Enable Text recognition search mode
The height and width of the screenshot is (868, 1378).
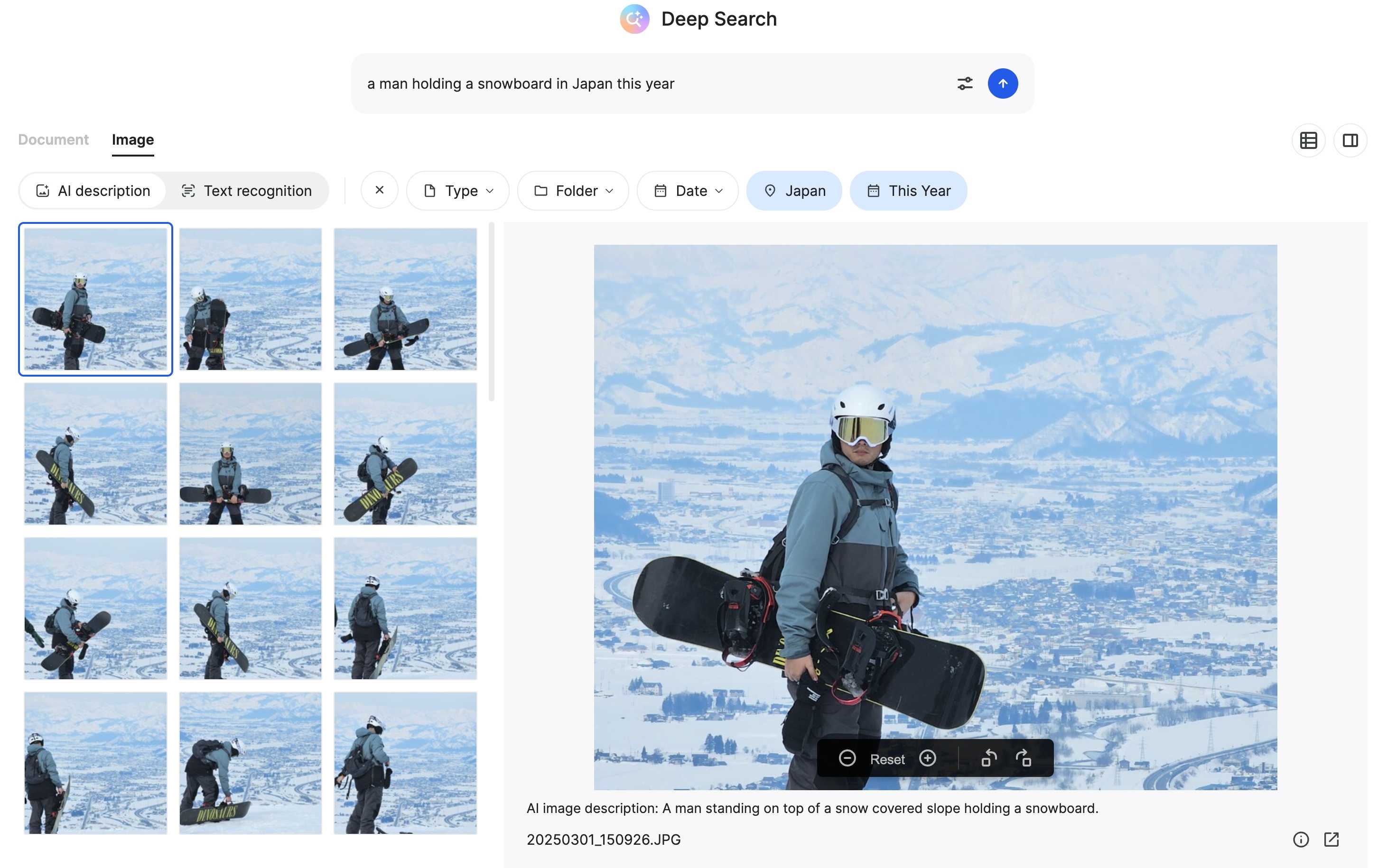(247, 191)
